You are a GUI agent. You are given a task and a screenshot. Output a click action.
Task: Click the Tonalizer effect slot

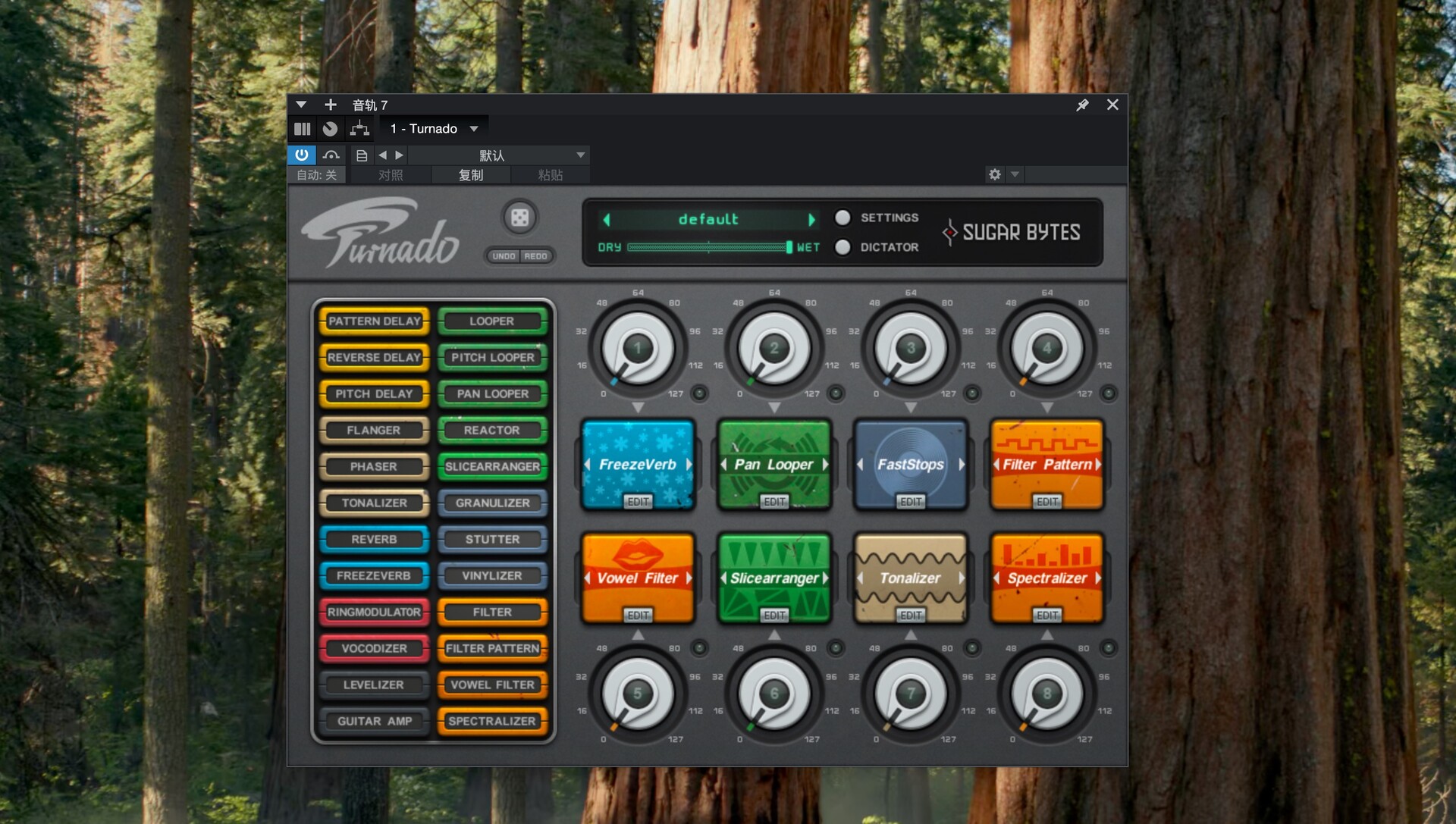click(911, 578)
